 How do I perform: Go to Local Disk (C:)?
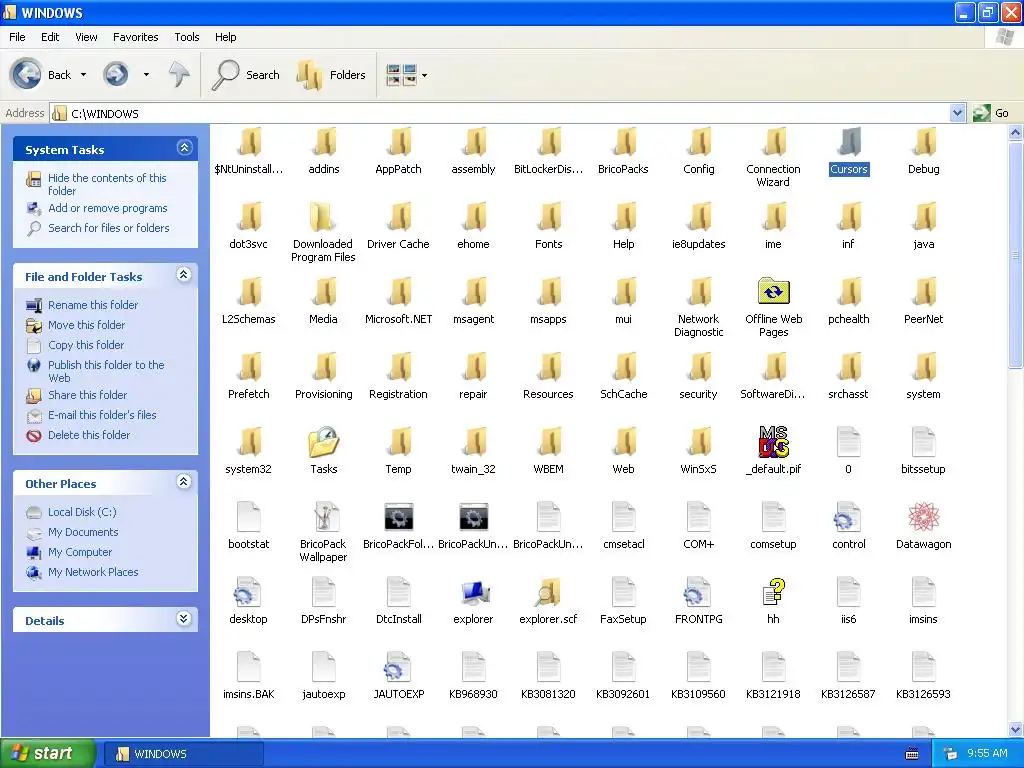tap(82, 512)
